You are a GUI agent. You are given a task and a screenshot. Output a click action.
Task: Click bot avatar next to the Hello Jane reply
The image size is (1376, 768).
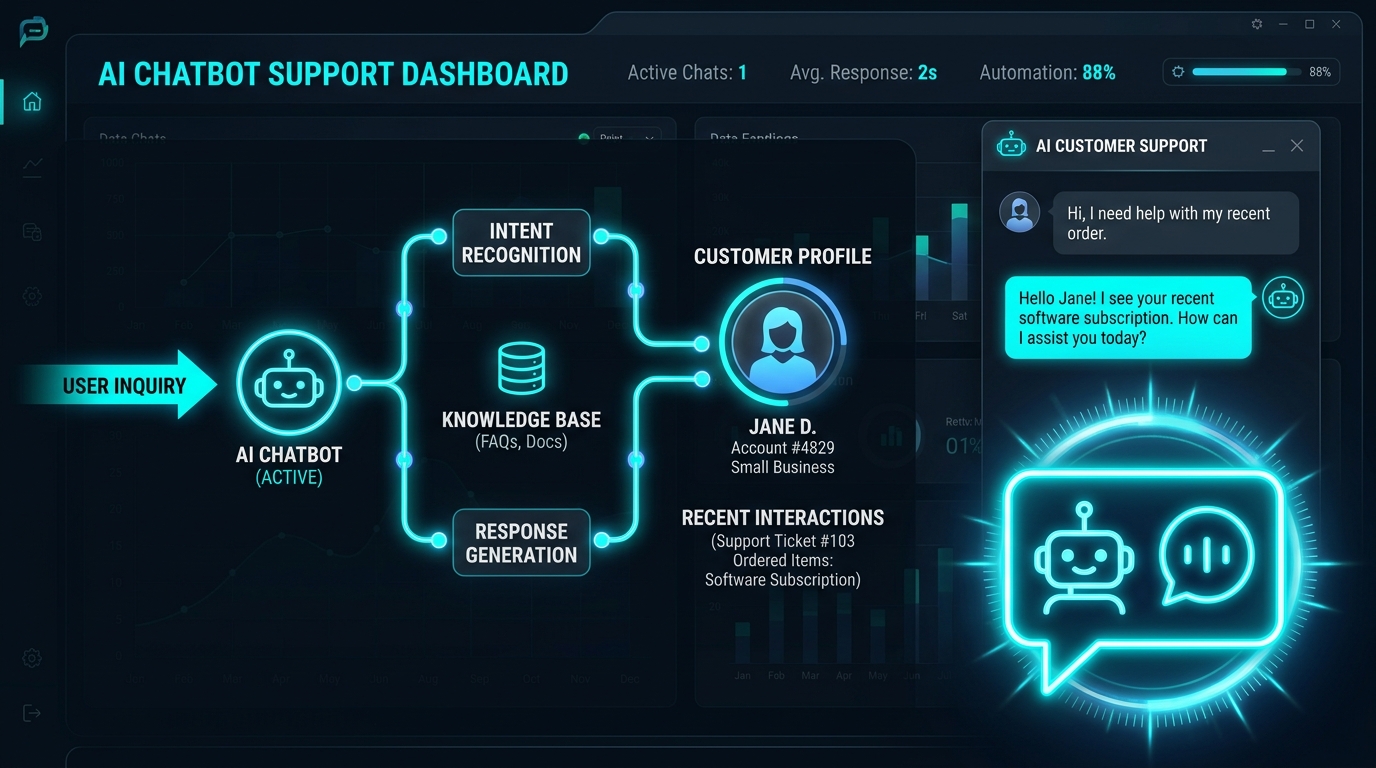click(x=1283, y=298)
